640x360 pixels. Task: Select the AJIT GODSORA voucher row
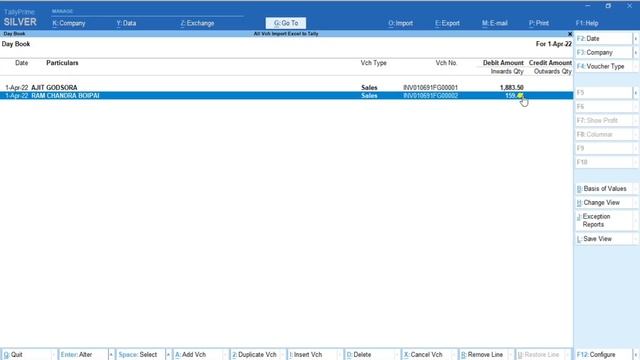(286, 87)
